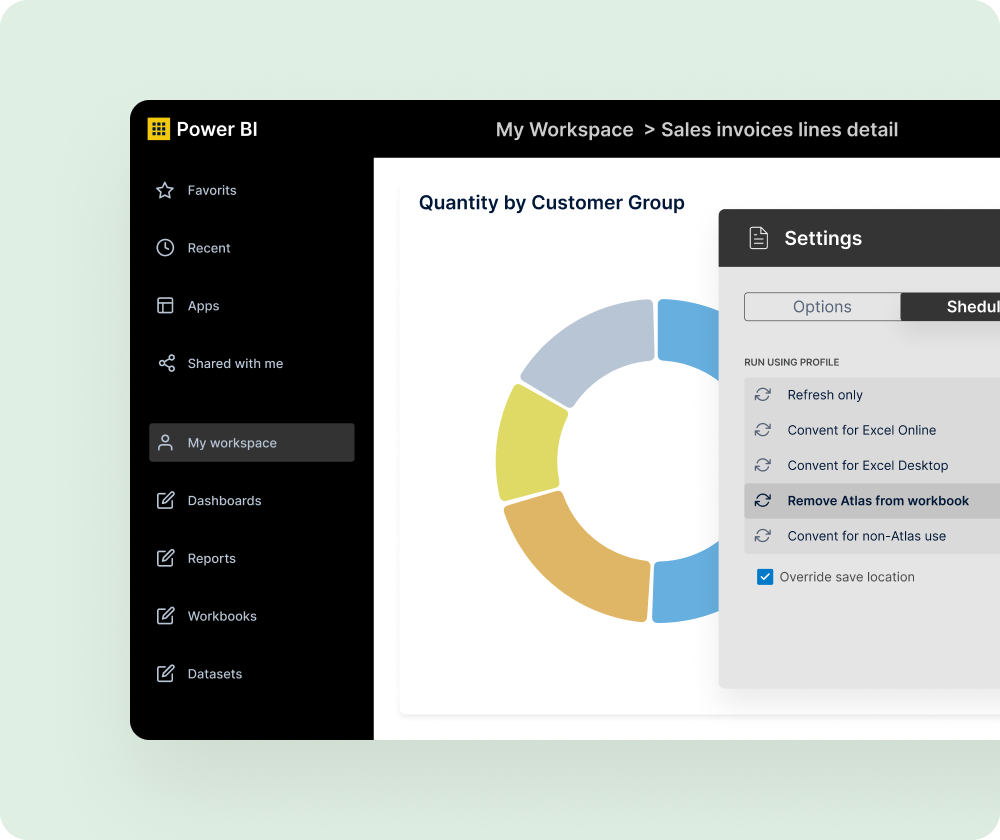Click the Shared with me share icon
Viewport: 1000px width, 840px height.
click(x=166, y=364)
